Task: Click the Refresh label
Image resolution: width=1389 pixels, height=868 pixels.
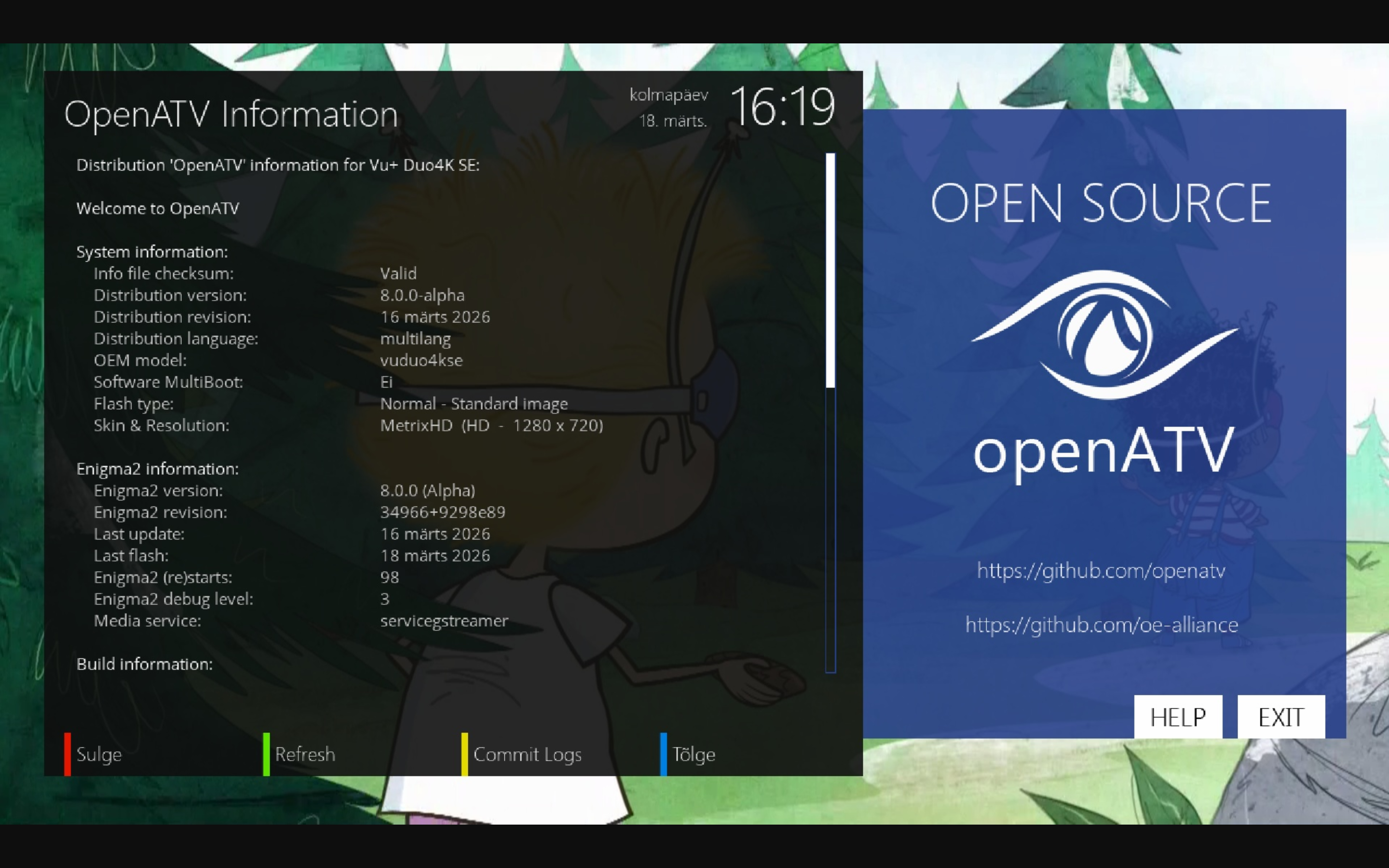Action: tap(305, 754)
